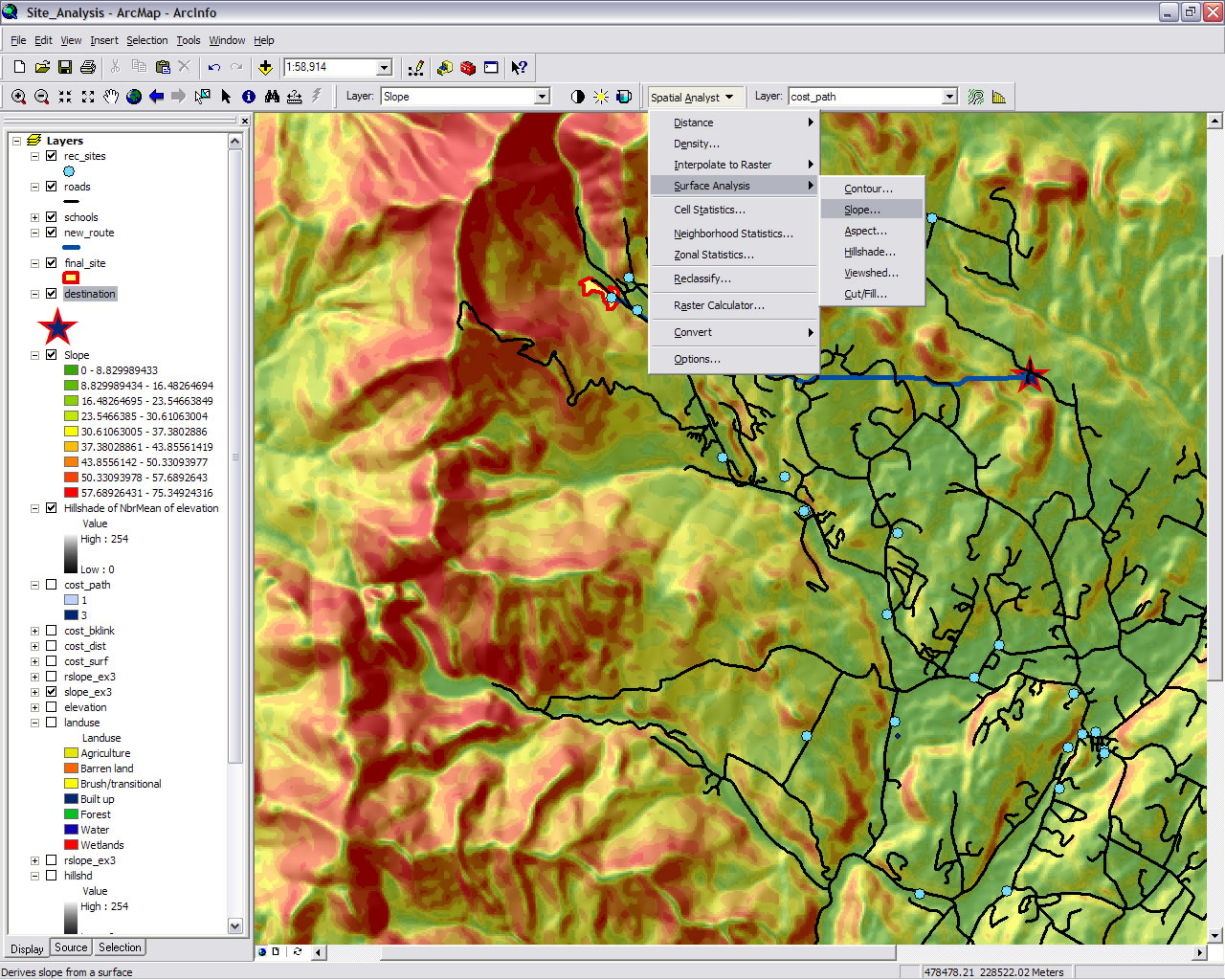The height and width of the screenshot is (980, 1225).
Task: Uncheck the roads layer checkbox
Action: pyautogui.click(x=52, y=187)
